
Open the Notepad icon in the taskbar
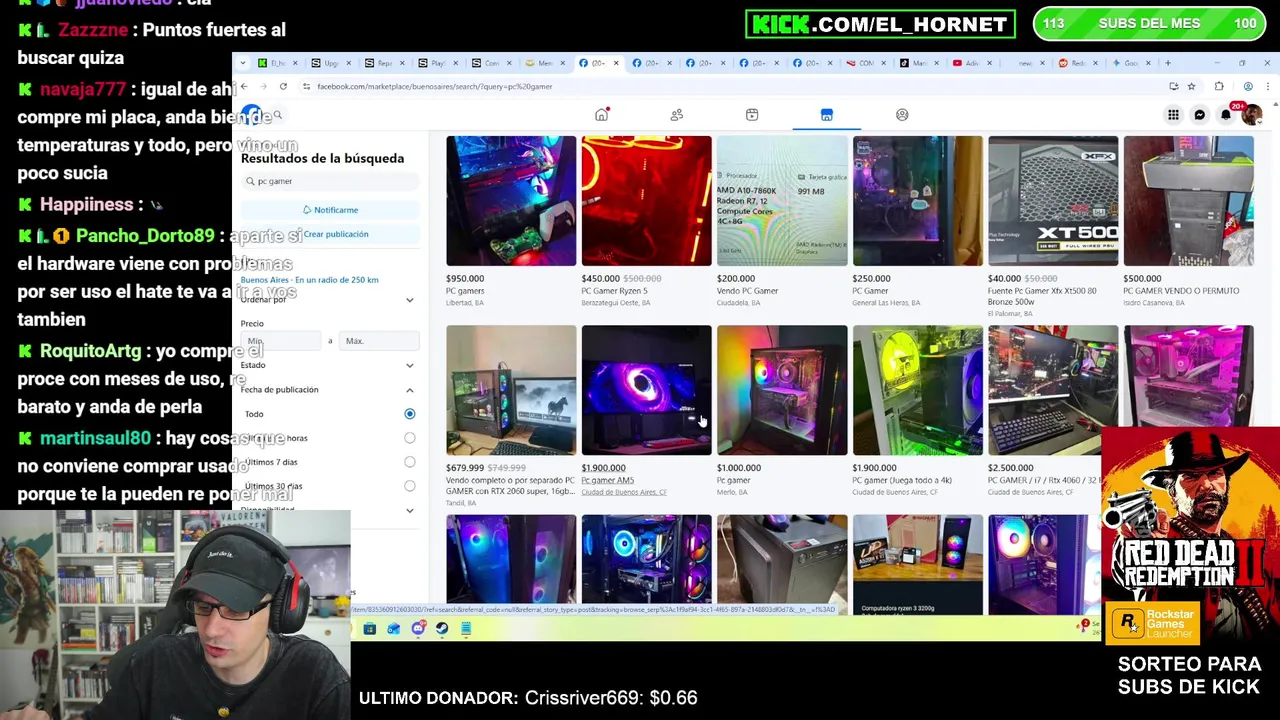coord(466,629)
